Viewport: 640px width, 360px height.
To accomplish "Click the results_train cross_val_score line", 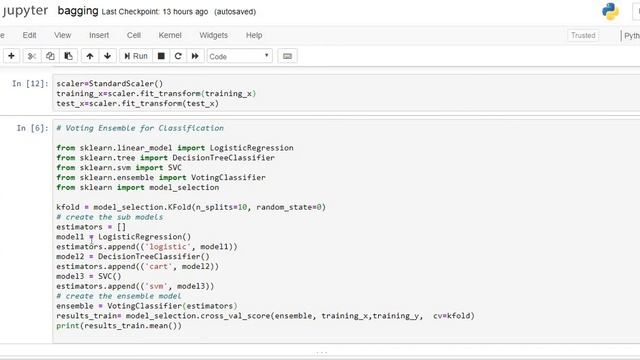I will (266, 316).
